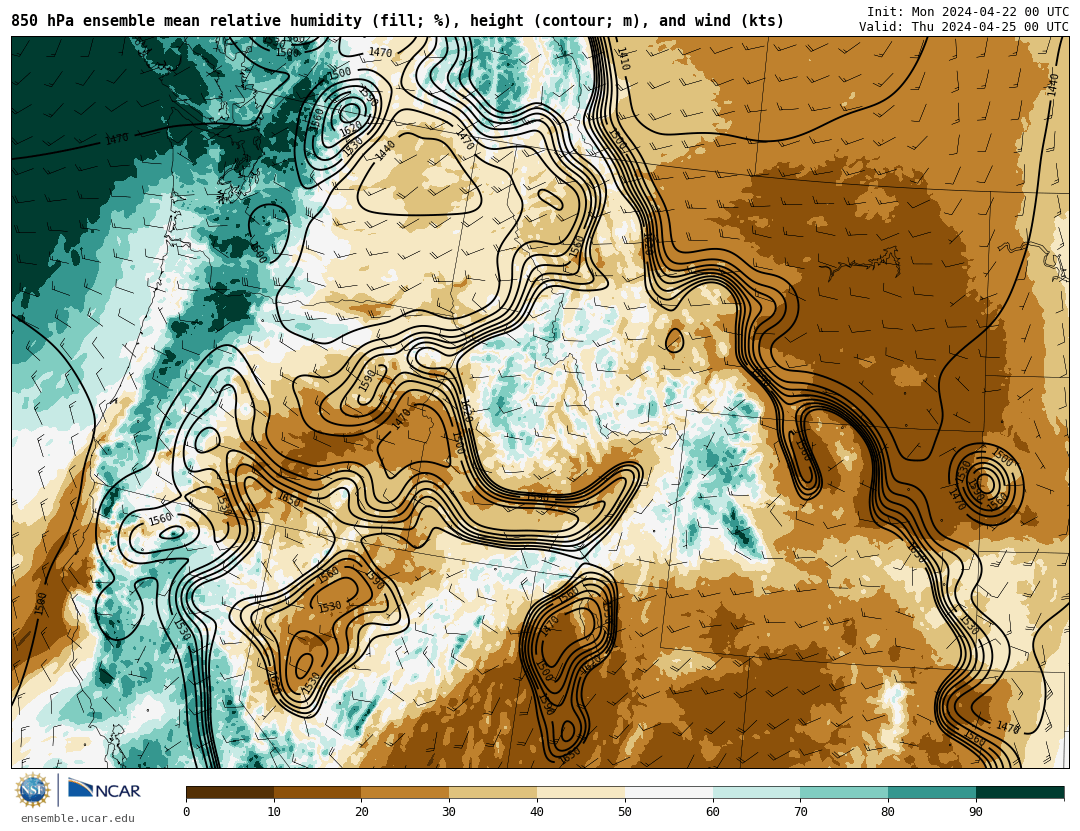This screenshot has width=1080, height=831.
Task: Pick the 20–30% orange-brown colorbar segment
Action: pos(405,792)
